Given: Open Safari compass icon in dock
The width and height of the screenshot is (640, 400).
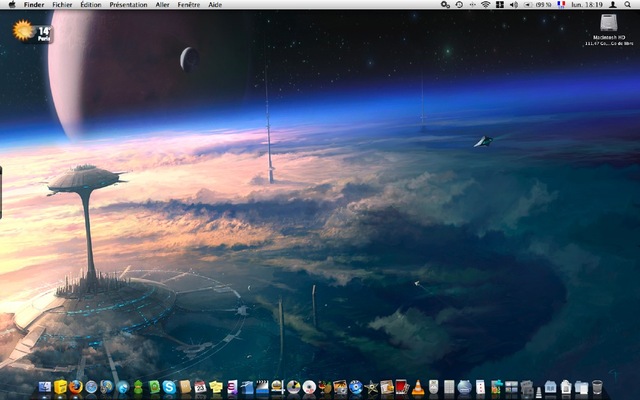Looking at the screenshot, I should (x=91, y=387).
